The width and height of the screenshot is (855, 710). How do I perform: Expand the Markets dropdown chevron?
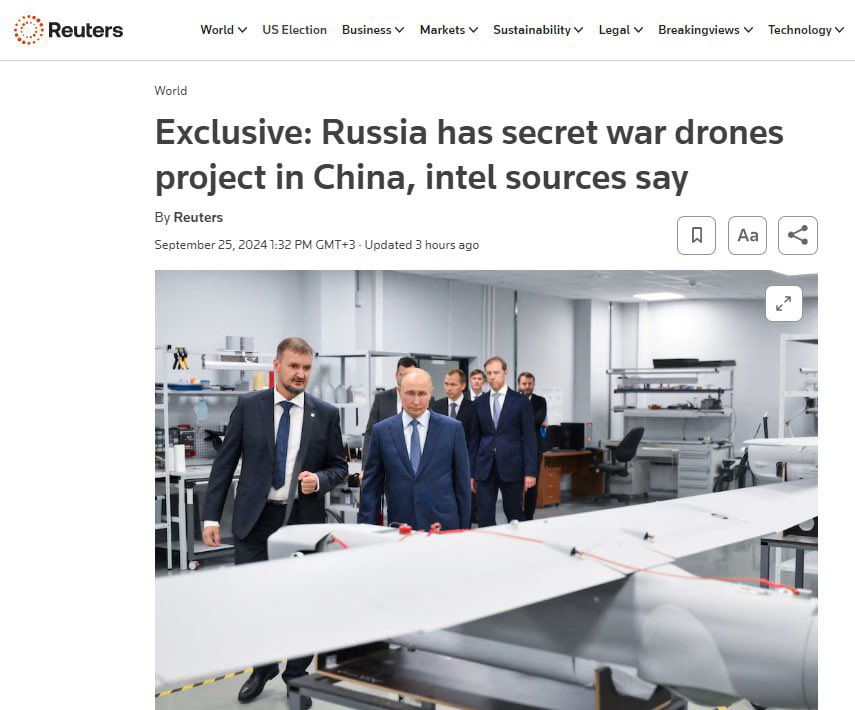click(x=473, y=30)
